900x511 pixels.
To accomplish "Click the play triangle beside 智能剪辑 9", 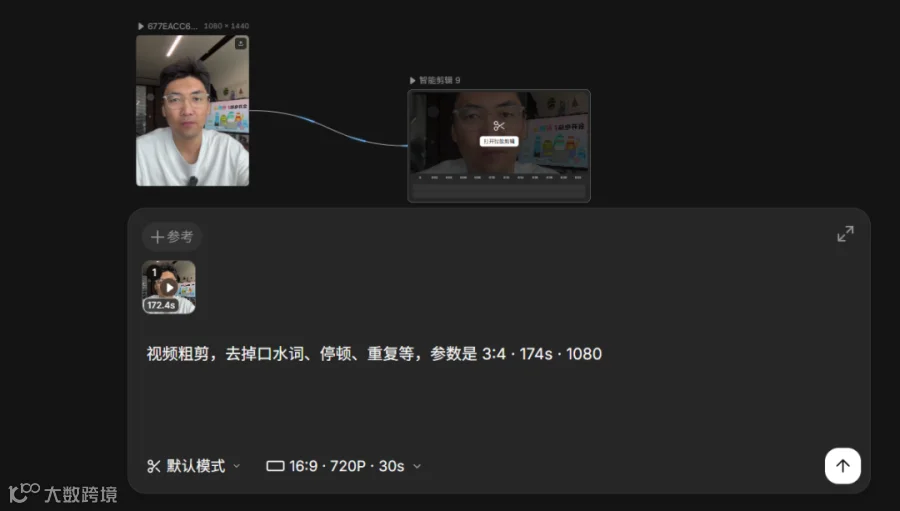I will point(412,80).
